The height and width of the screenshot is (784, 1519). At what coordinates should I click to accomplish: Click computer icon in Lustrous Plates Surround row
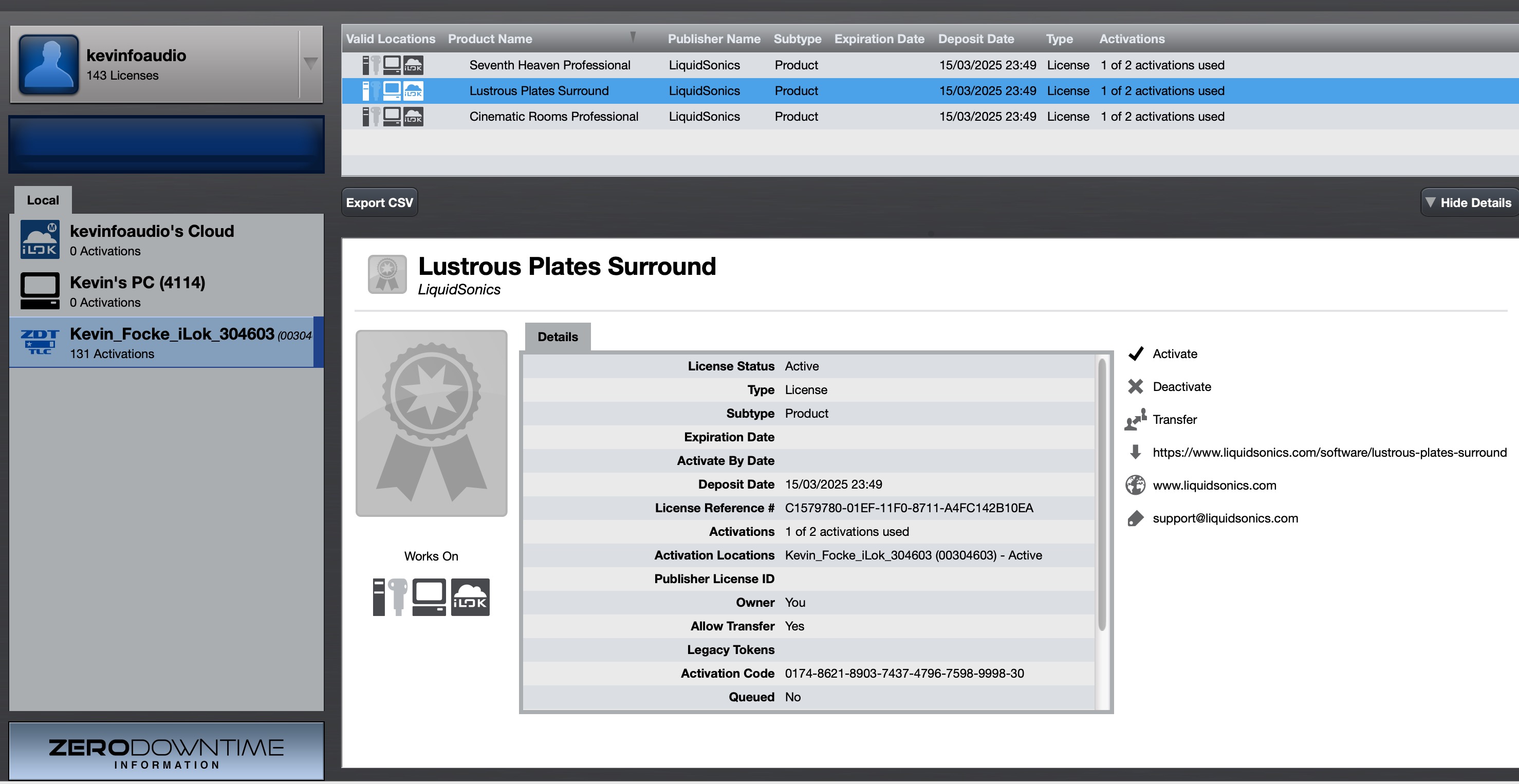tap(392, 91)
